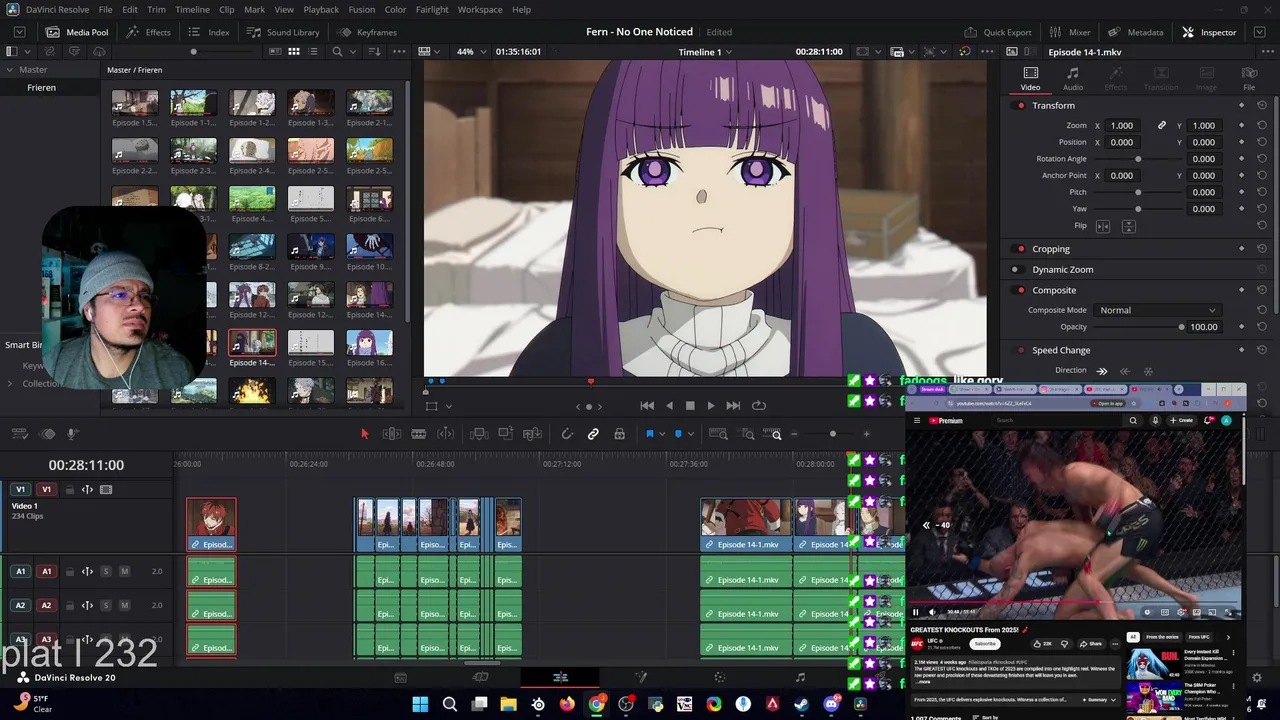The image size is (1280, 720).
Task: Toggle Transform section enable switch
Action: tap(1020, 105)
